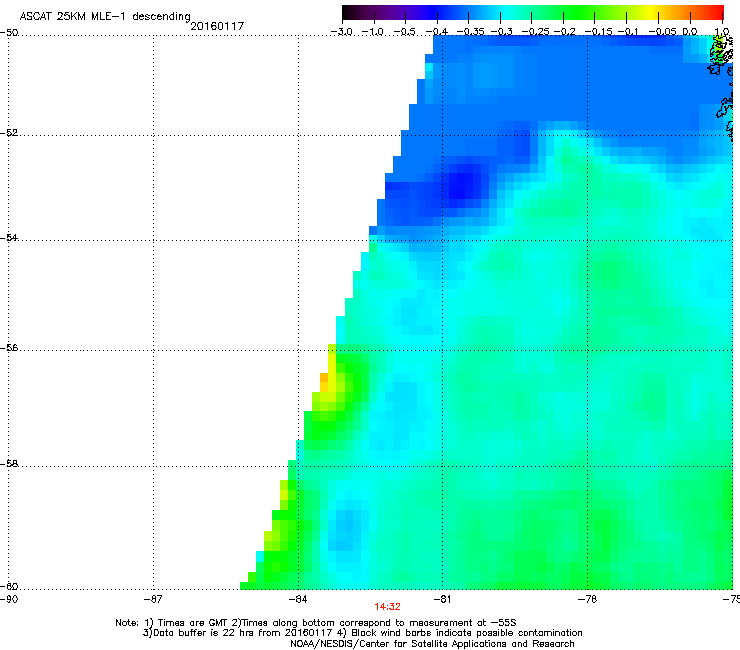Click the 'Times are GMT' note line

tap(316, 623)
